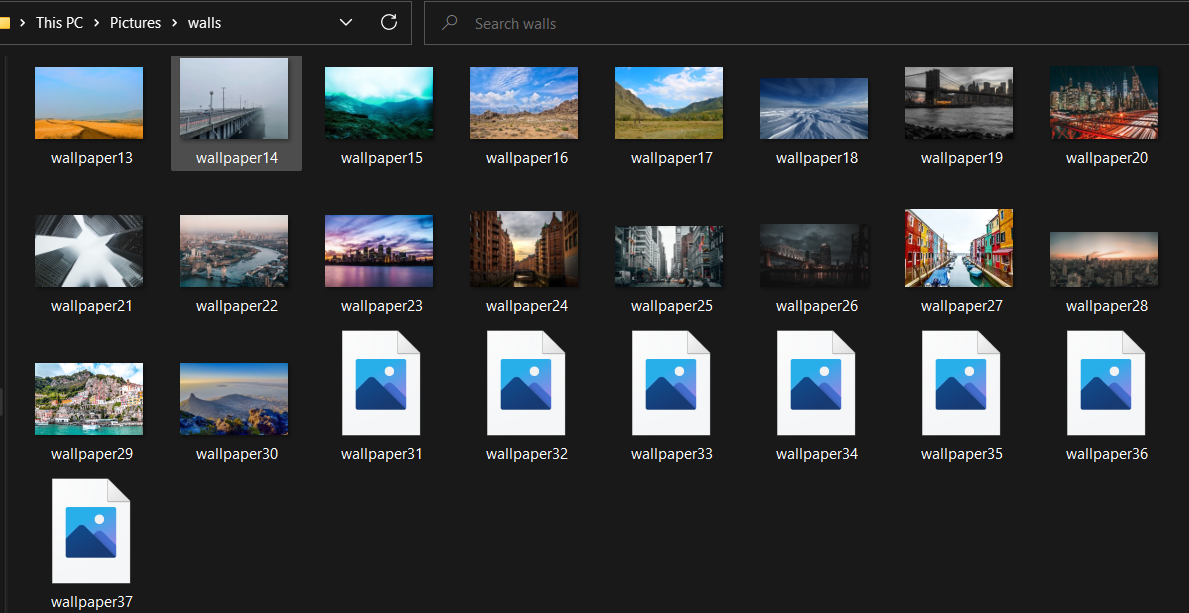Image resolution: width=1189 pixels, height=613 pixels.
Task: Select the wallpaper33 image placeholder icon
Action: point(671,383)
